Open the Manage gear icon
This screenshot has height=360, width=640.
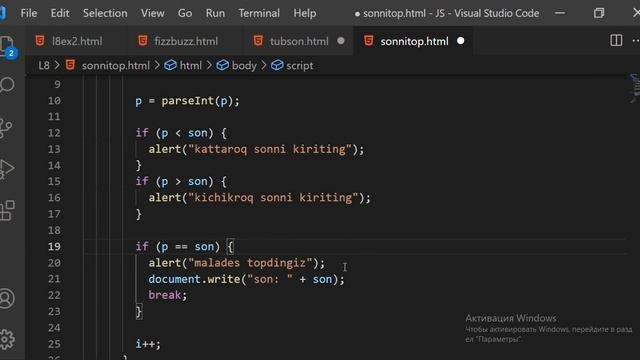pos(7,339)
